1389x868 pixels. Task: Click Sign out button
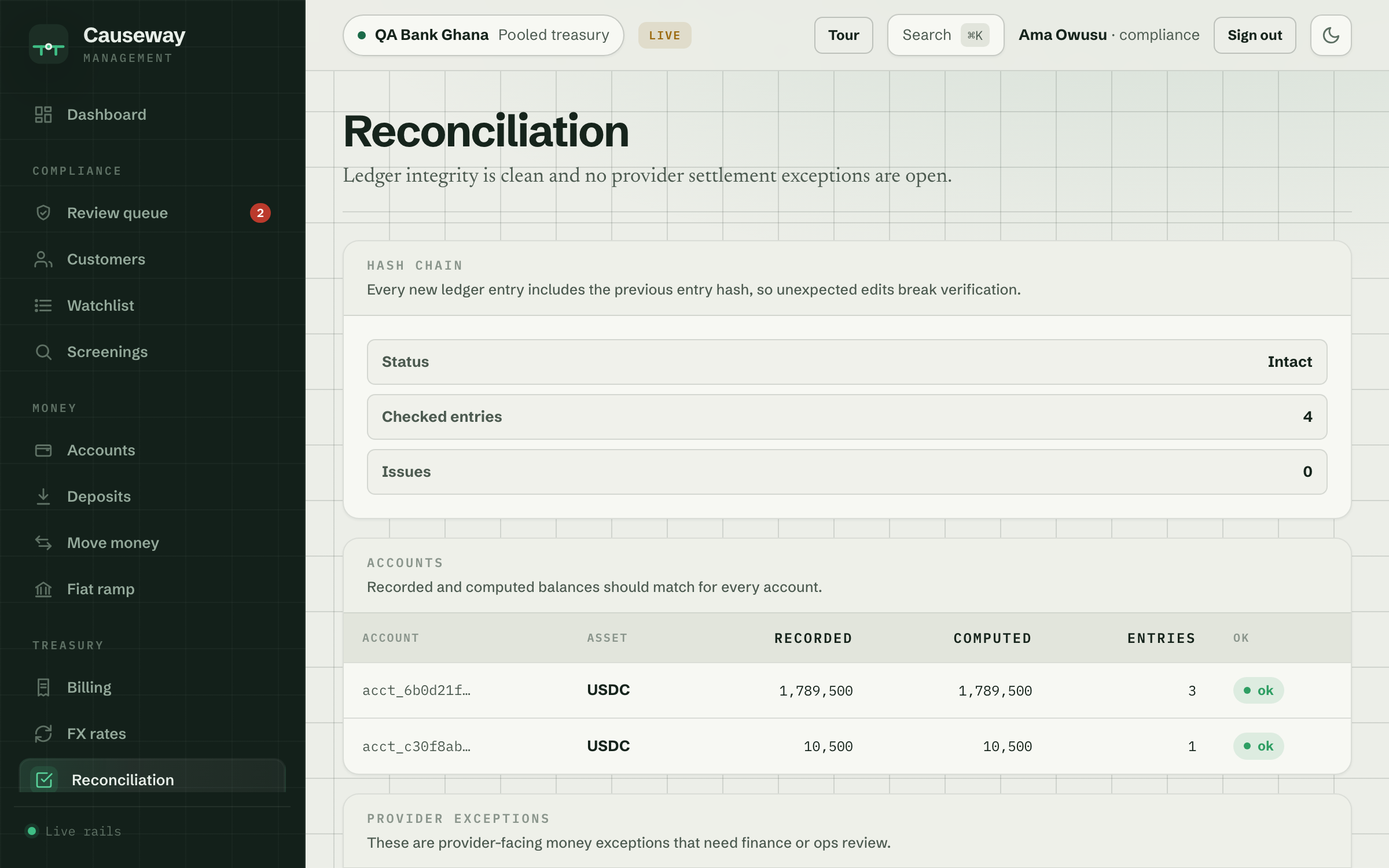[1255, 35]
